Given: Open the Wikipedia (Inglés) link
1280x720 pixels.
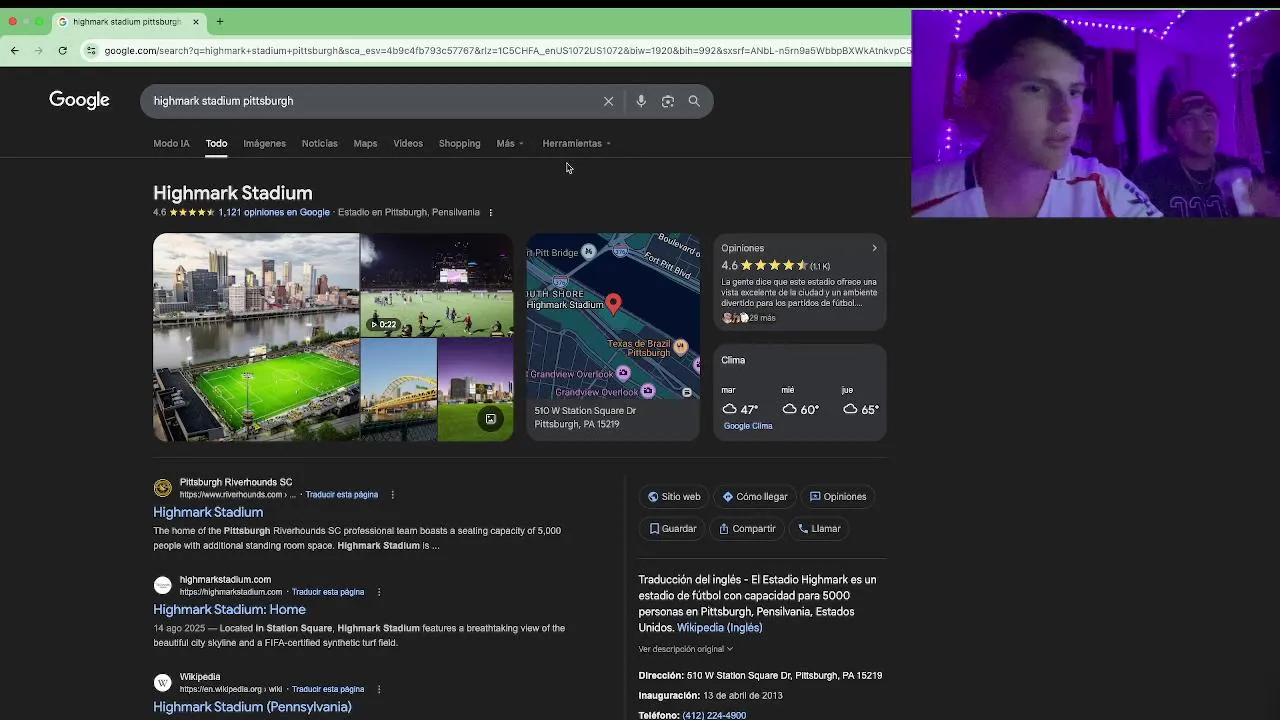Looking at the screenshot, I should [719, 628].
